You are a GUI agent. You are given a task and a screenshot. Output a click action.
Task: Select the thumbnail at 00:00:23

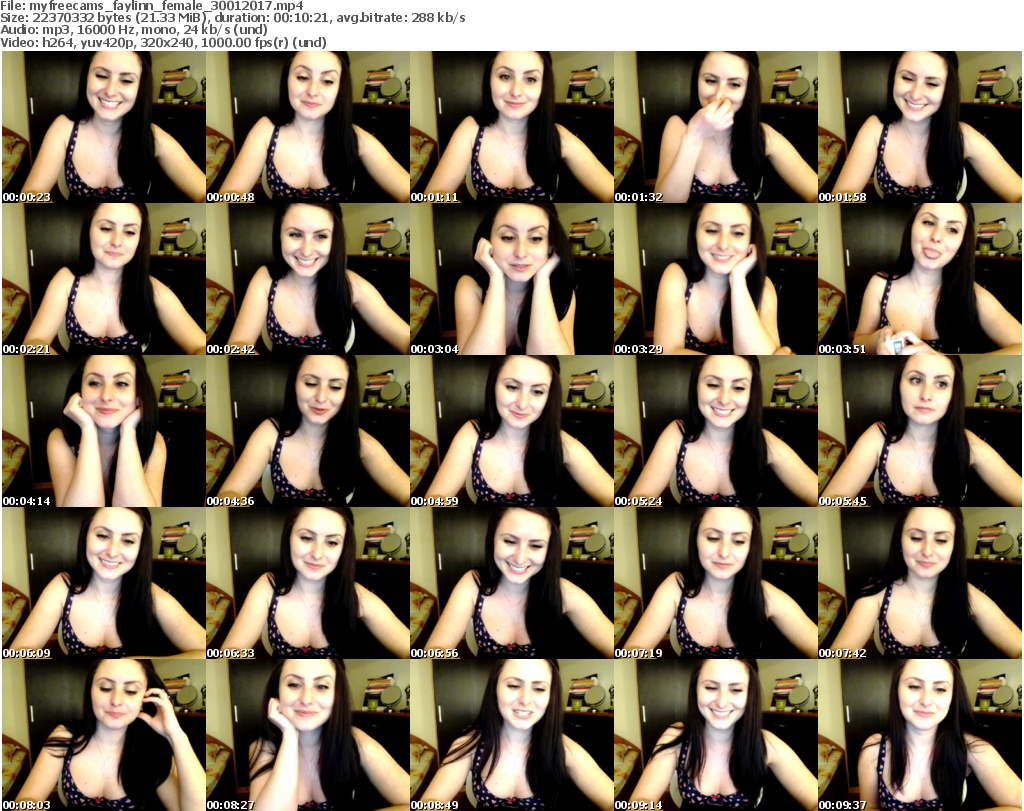(x=104, y=127)
